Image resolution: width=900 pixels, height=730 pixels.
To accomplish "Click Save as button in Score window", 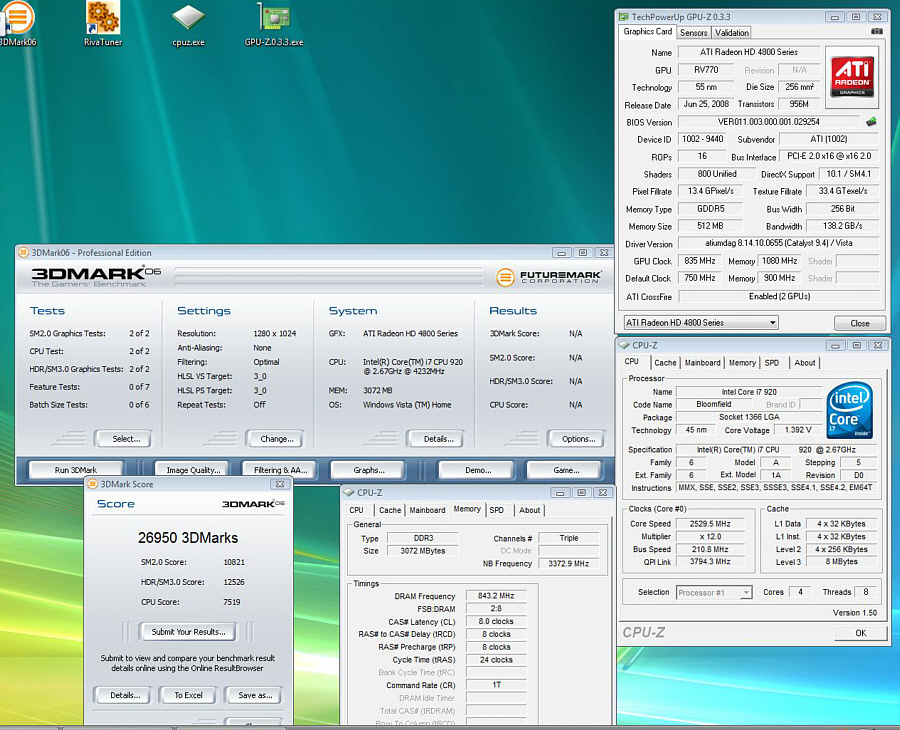I will (255, 695).
